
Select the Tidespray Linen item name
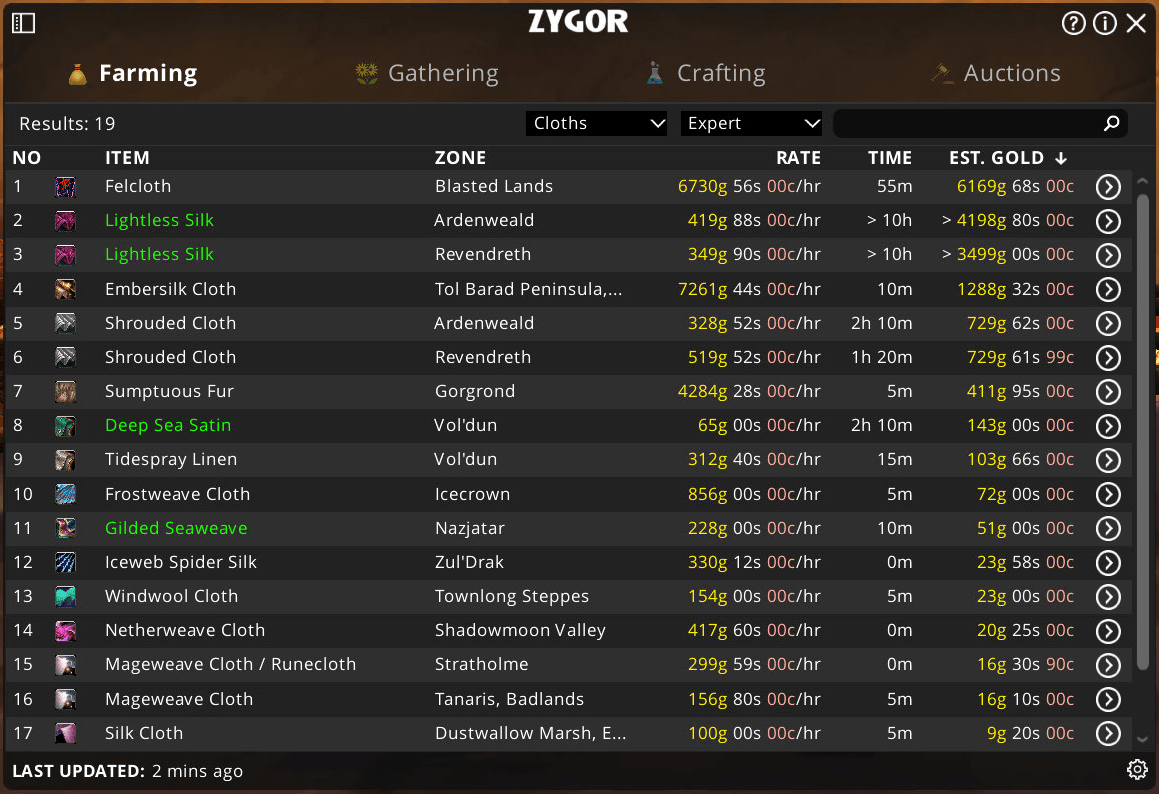[171, 460]
